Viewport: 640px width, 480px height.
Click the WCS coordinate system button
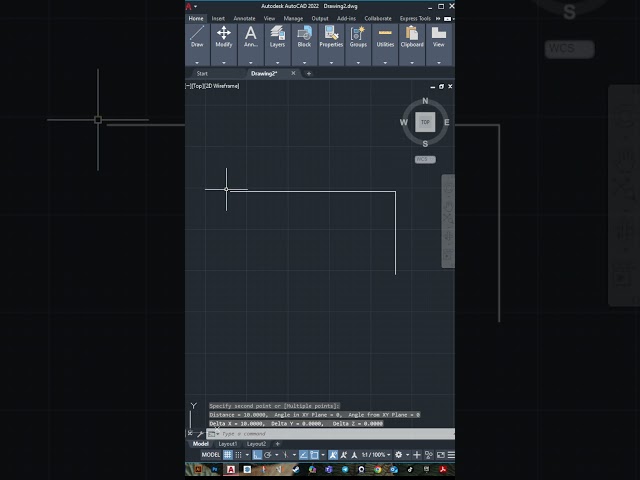(x=425, y=159)
